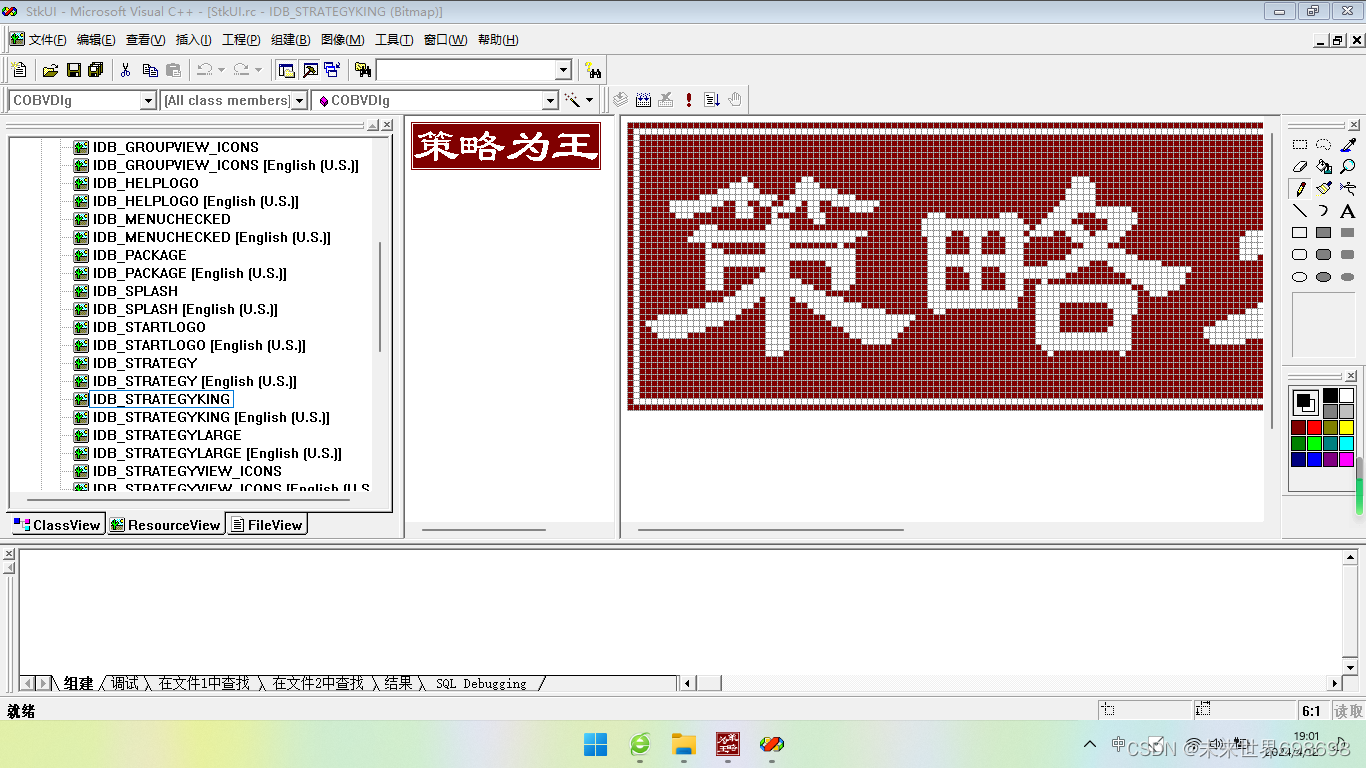1366x768 pixels.
Task: Pick the Fill bucket tool
Action: [1323, 166]
